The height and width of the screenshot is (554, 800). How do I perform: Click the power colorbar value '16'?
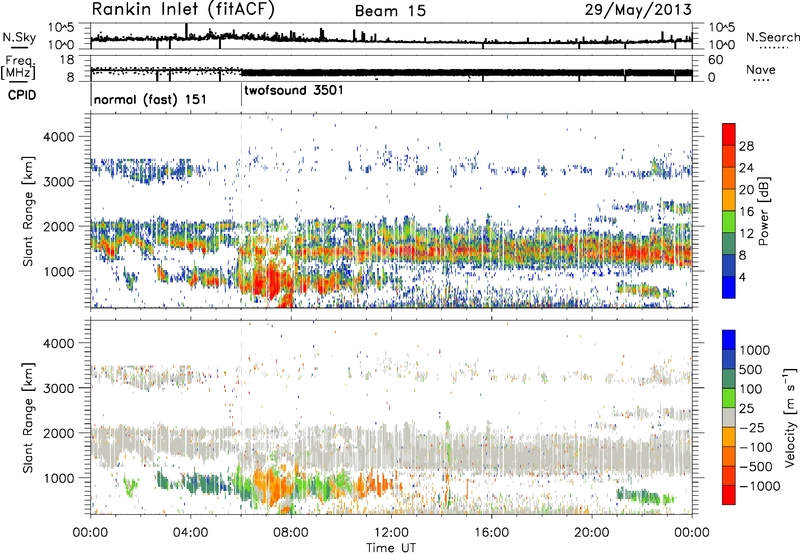pos(746,212)
